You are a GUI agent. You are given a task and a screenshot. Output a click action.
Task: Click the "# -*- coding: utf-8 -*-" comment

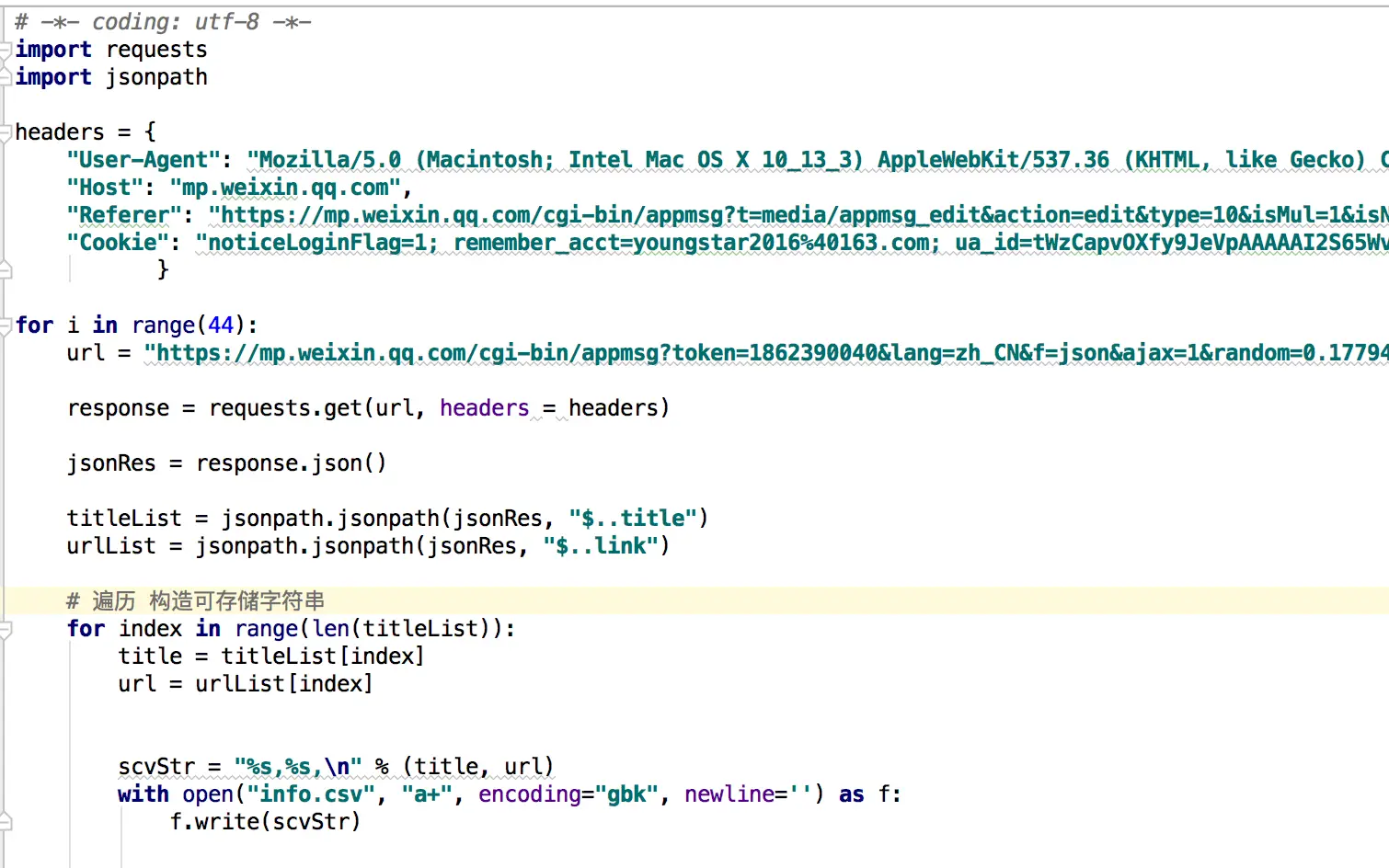pos(163,22)
